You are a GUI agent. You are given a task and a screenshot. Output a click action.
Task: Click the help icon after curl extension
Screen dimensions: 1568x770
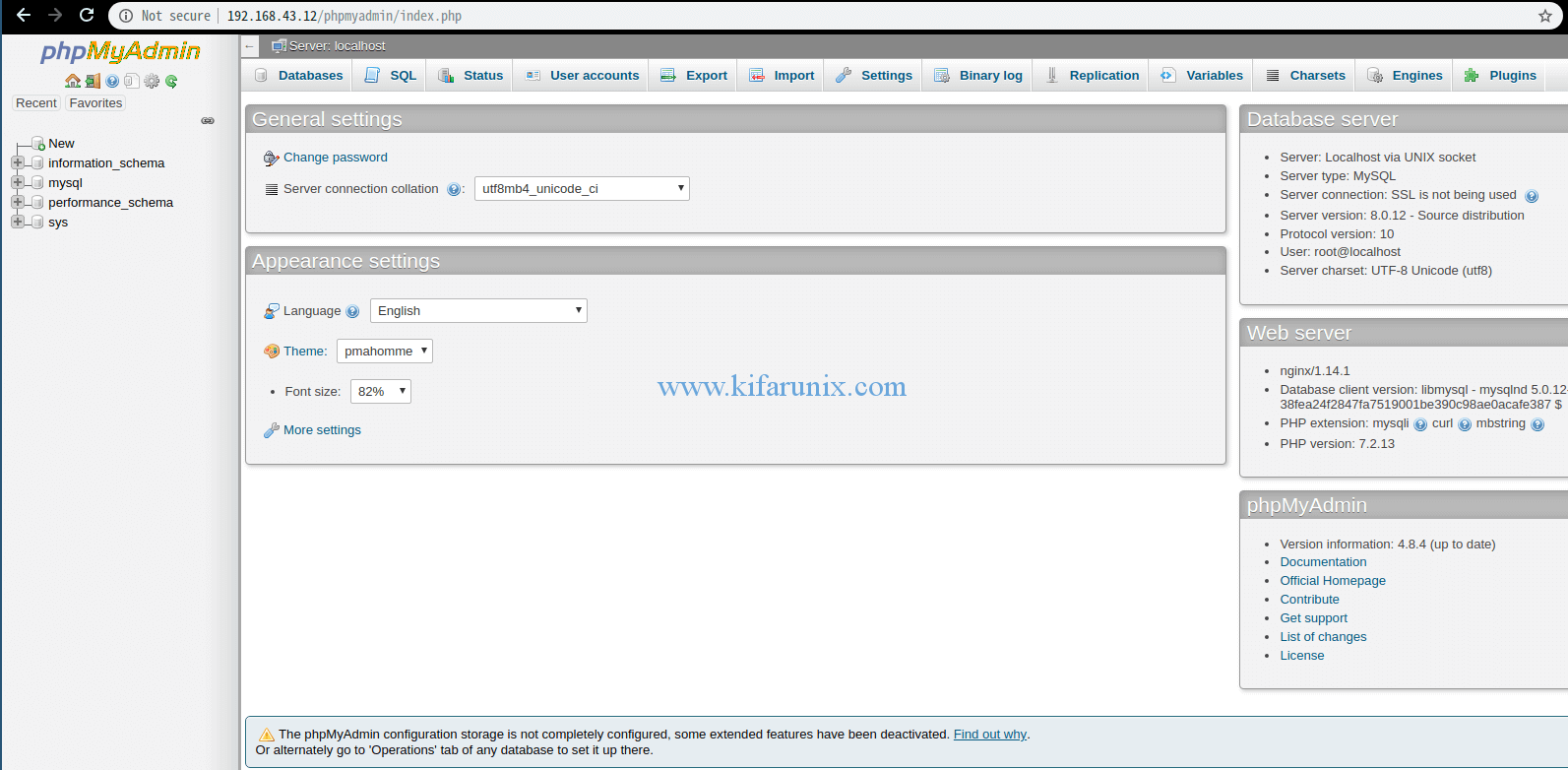tap(1464, 424)
